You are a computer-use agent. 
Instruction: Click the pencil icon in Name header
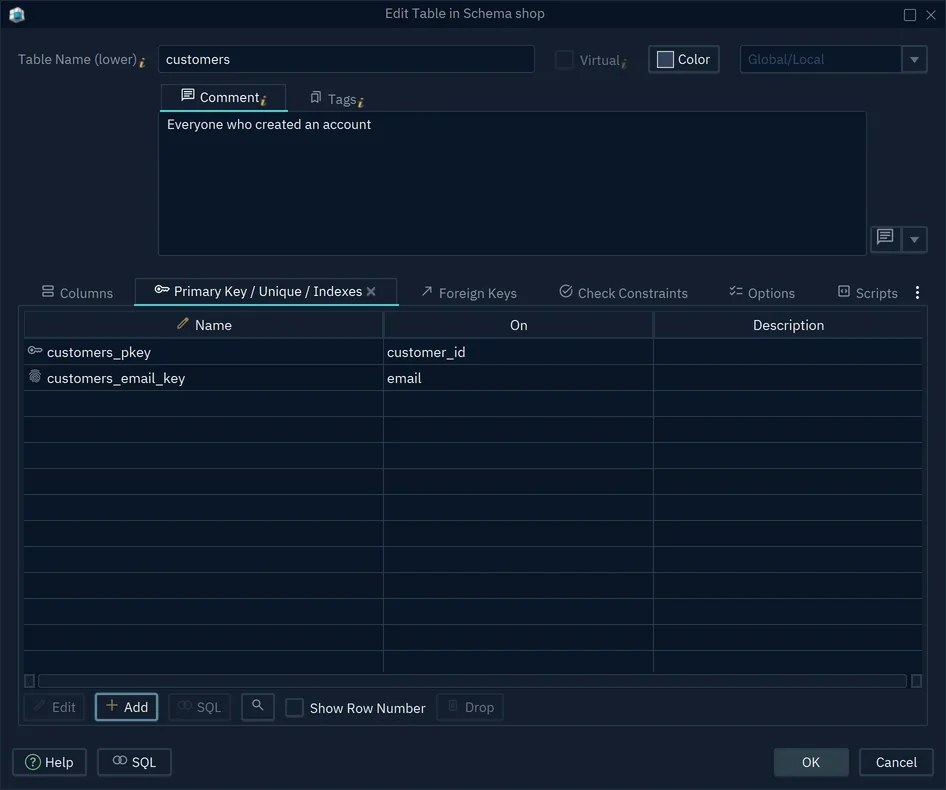coord(183,324)
